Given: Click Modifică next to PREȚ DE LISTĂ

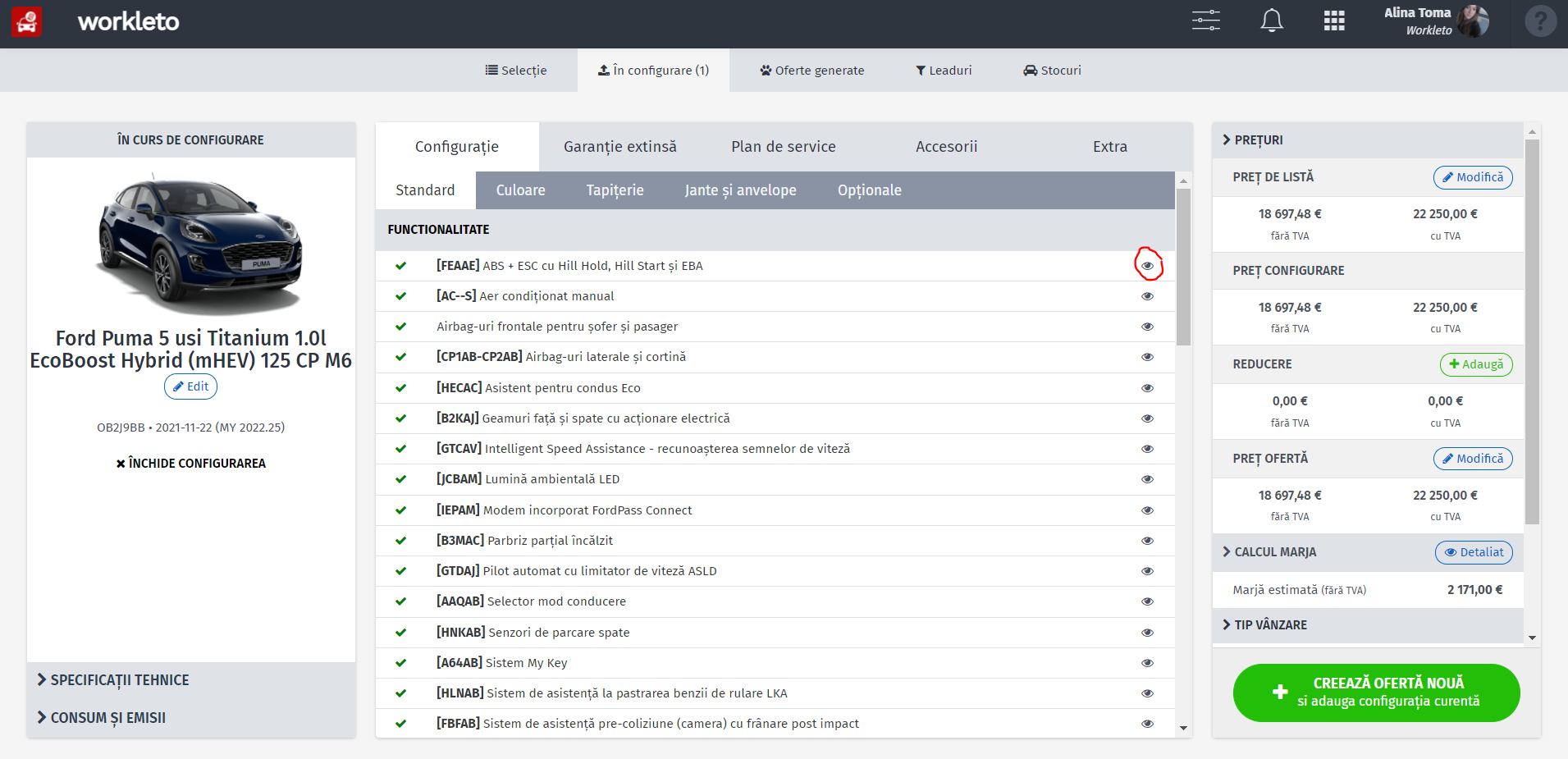Looking at the screenshot, I should (1473, 177).
